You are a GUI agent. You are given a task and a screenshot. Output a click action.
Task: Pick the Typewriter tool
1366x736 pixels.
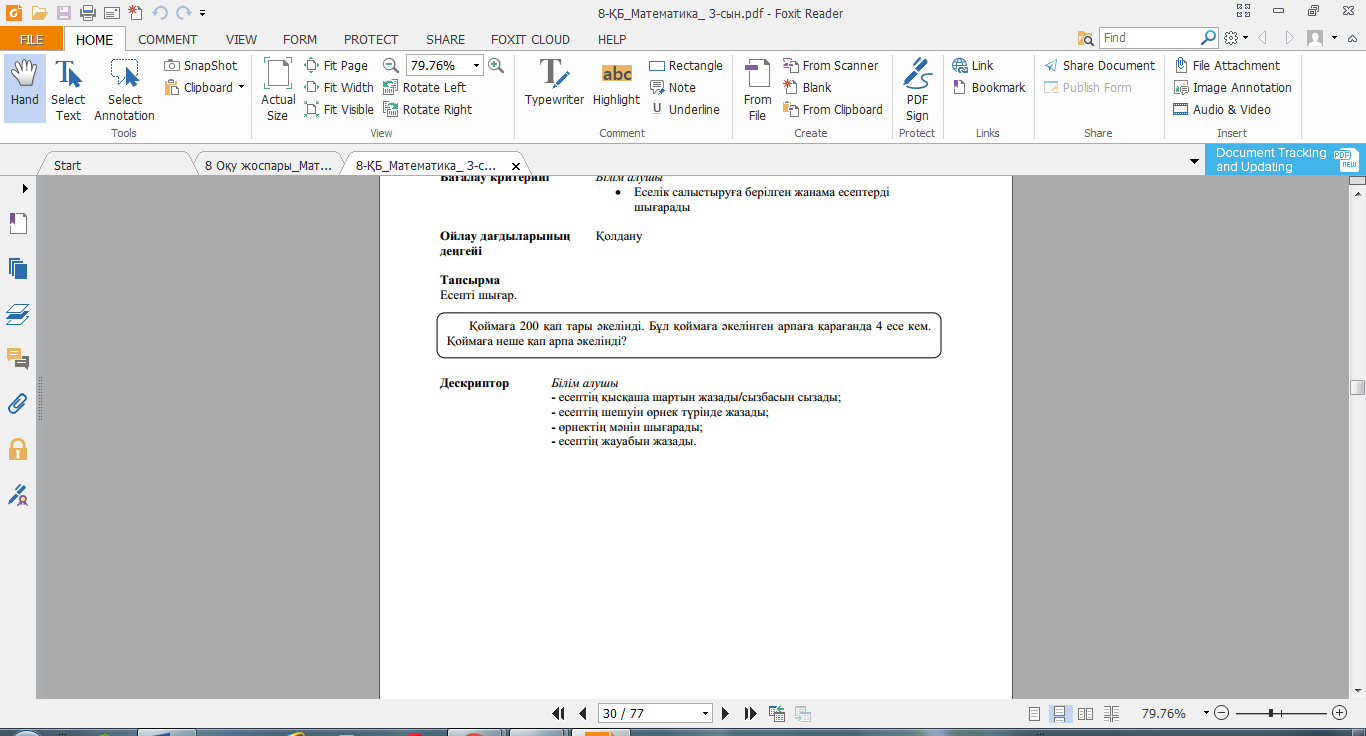(554, 82)
